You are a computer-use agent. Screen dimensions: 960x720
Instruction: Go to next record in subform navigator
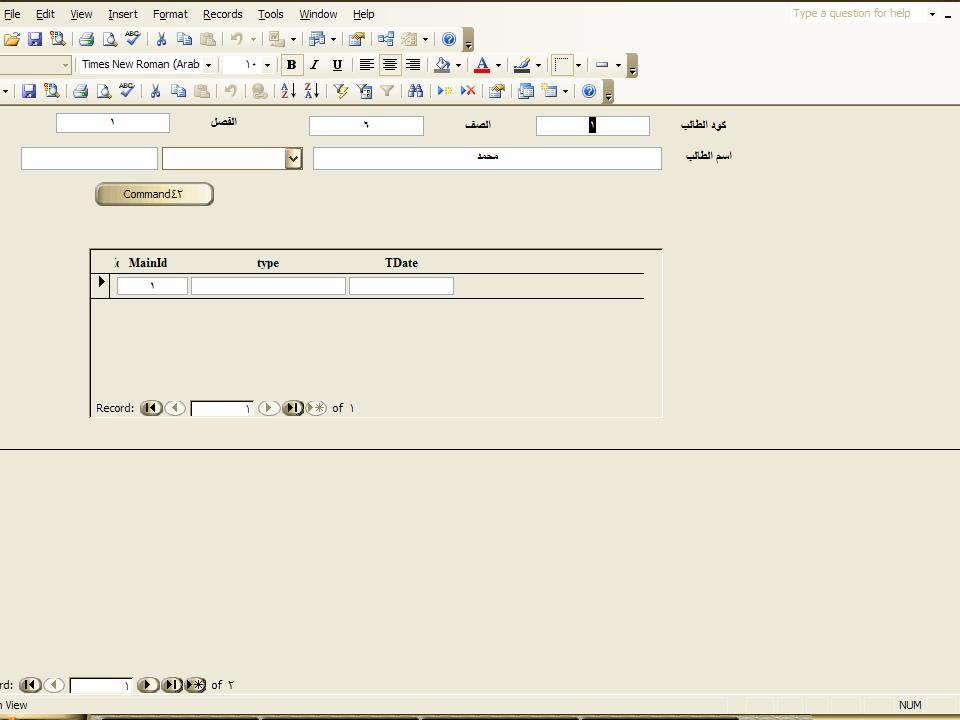pos(269,408)
